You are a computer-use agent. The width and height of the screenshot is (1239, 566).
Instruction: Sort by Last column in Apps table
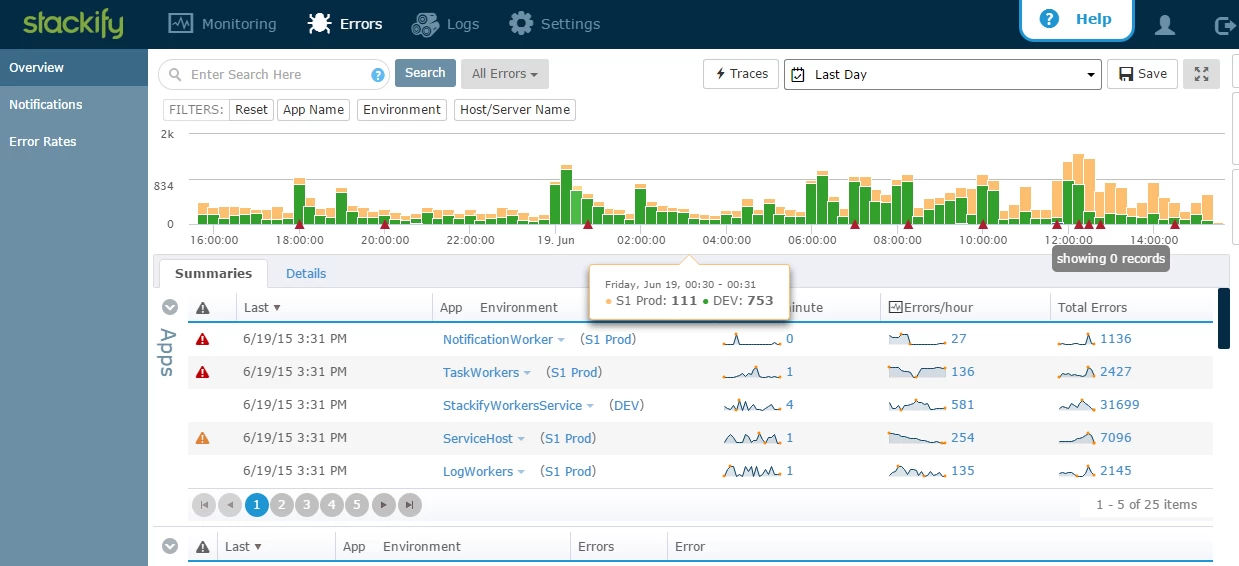tap(262, 307)
